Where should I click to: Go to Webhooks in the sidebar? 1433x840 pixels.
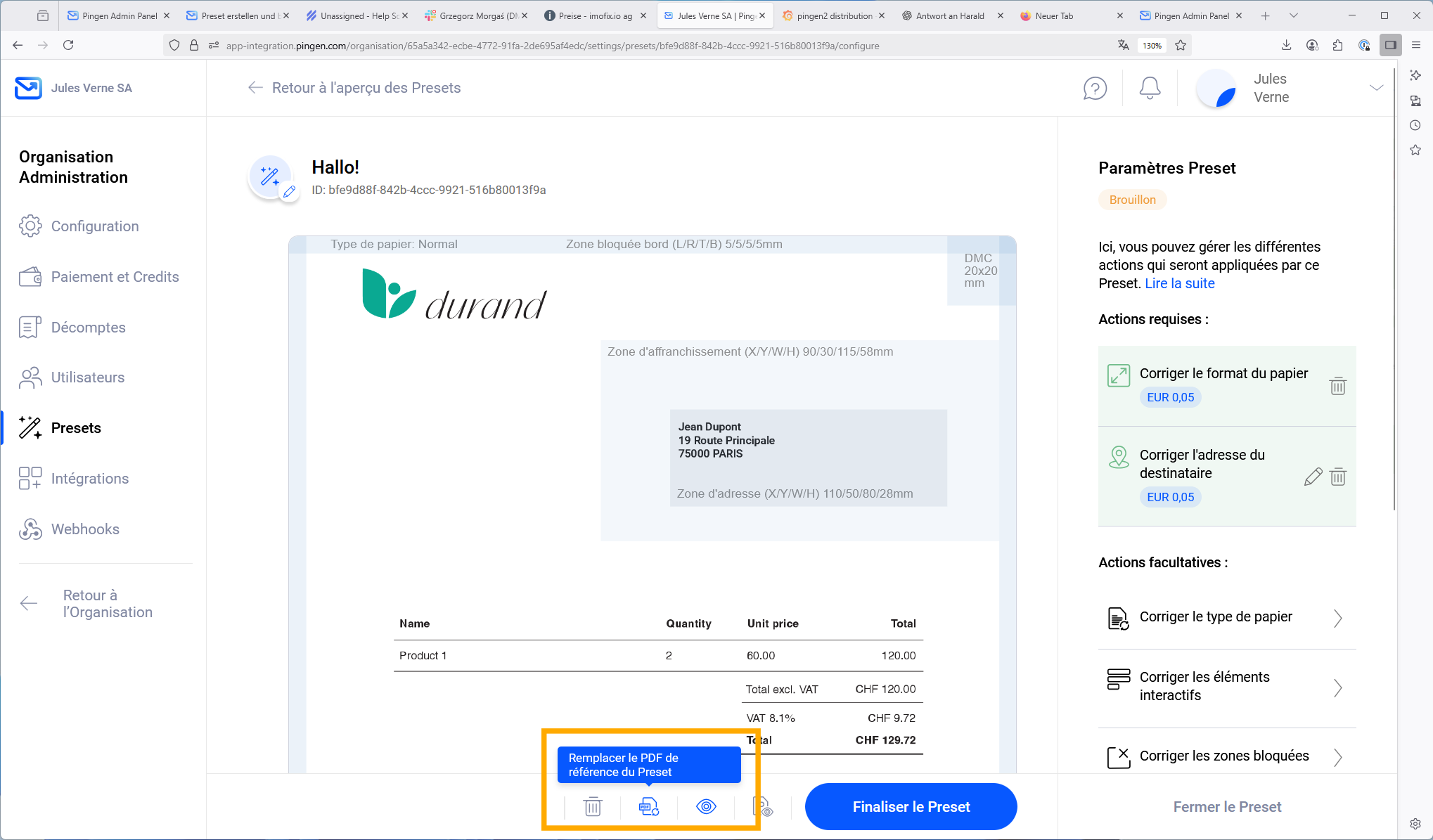[85, 529]
